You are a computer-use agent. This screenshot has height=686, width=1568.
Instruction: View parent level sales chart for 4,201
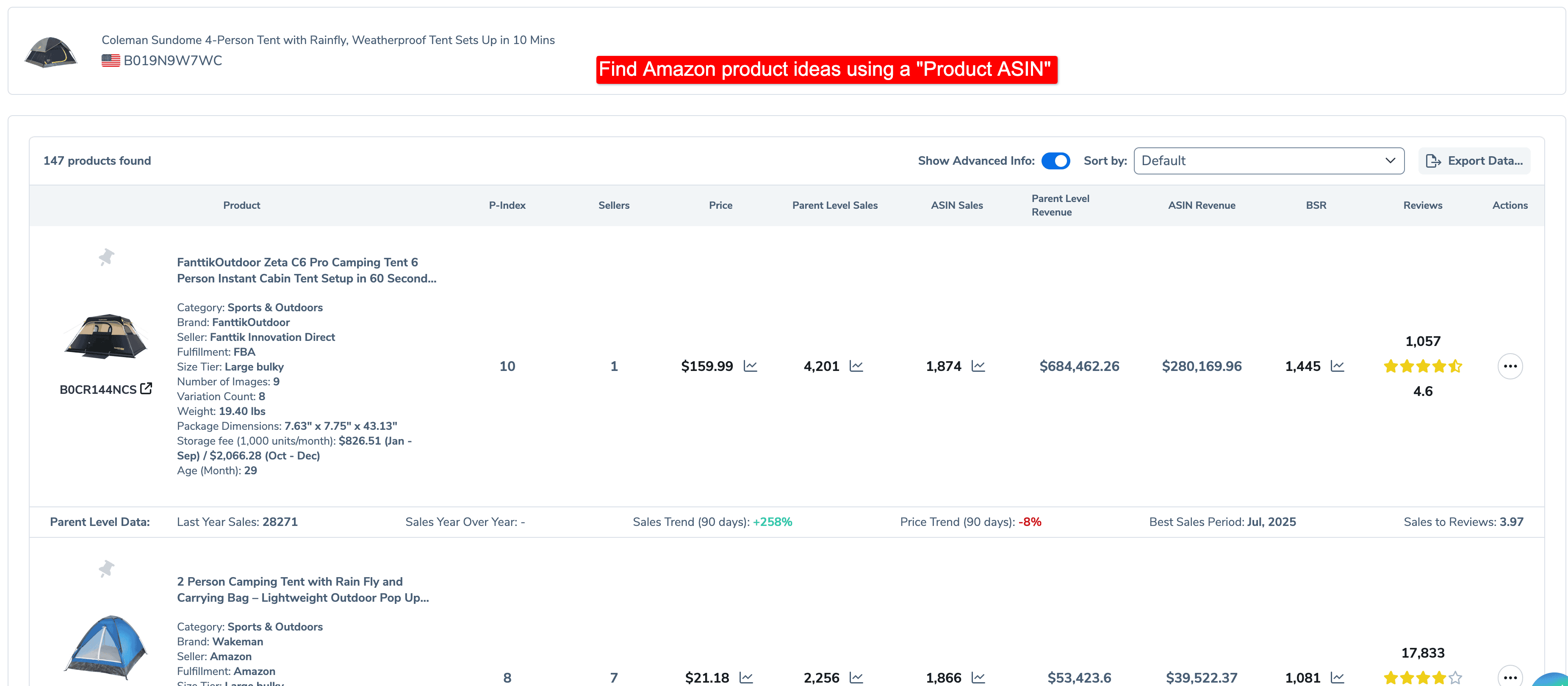pos(856,366)
